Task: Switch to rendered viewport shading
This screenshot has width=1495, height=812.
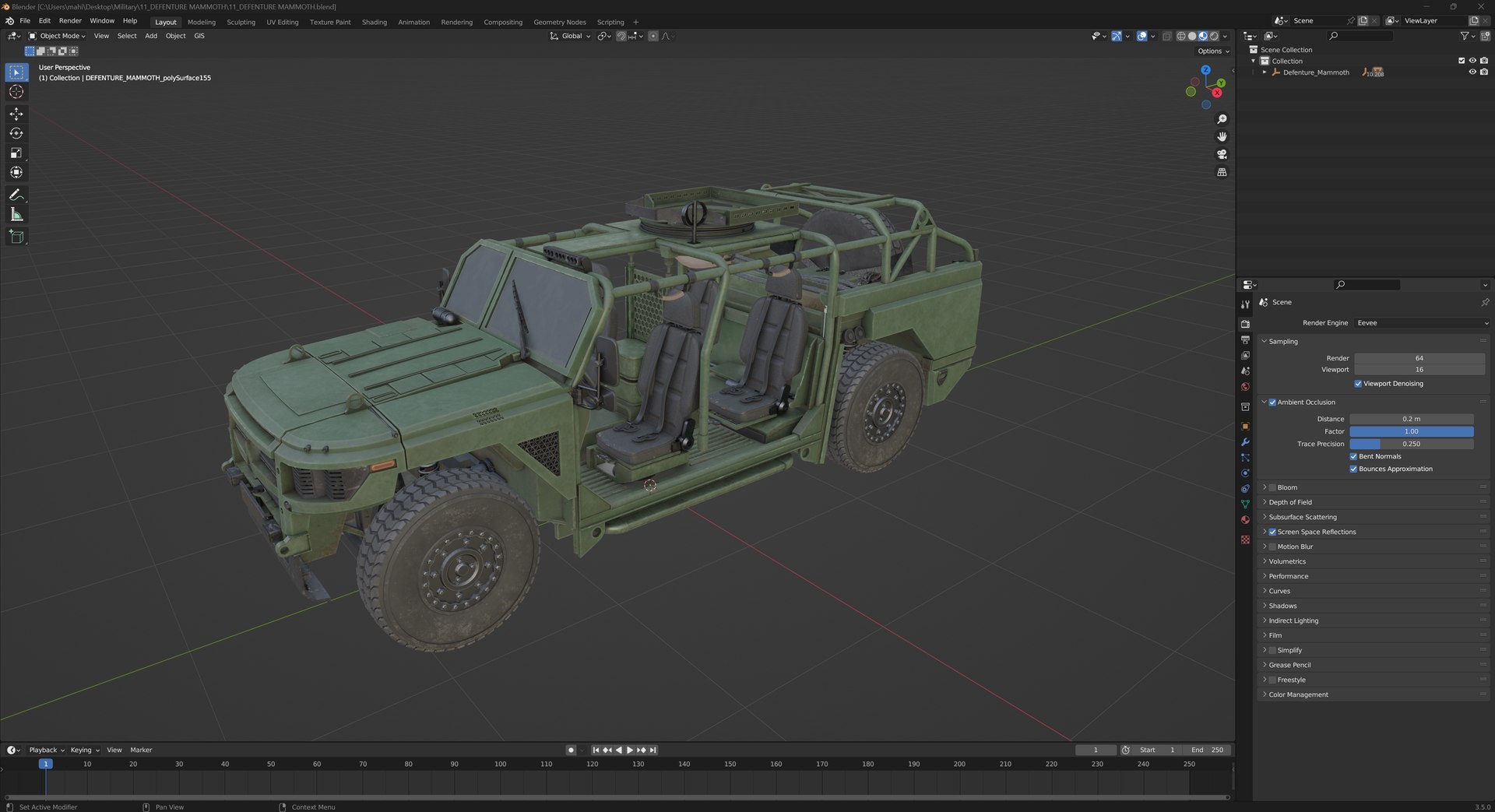Action: click(x=1214, y=36)
